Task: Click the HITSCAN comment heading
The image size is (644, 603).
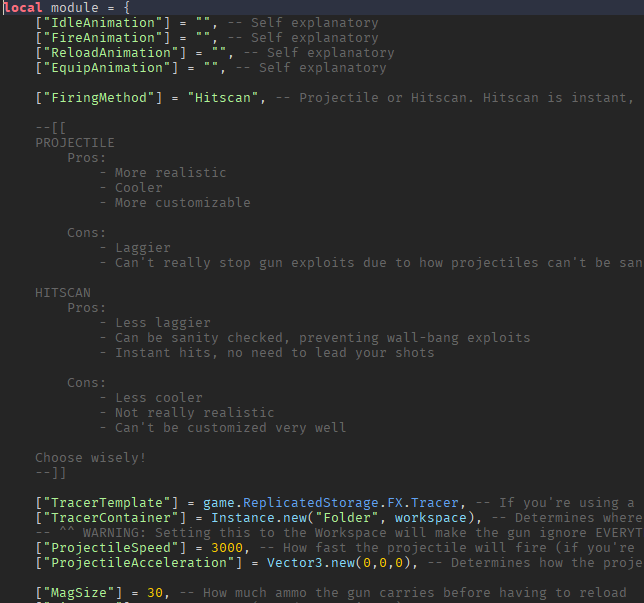Action: coord(63,293)
